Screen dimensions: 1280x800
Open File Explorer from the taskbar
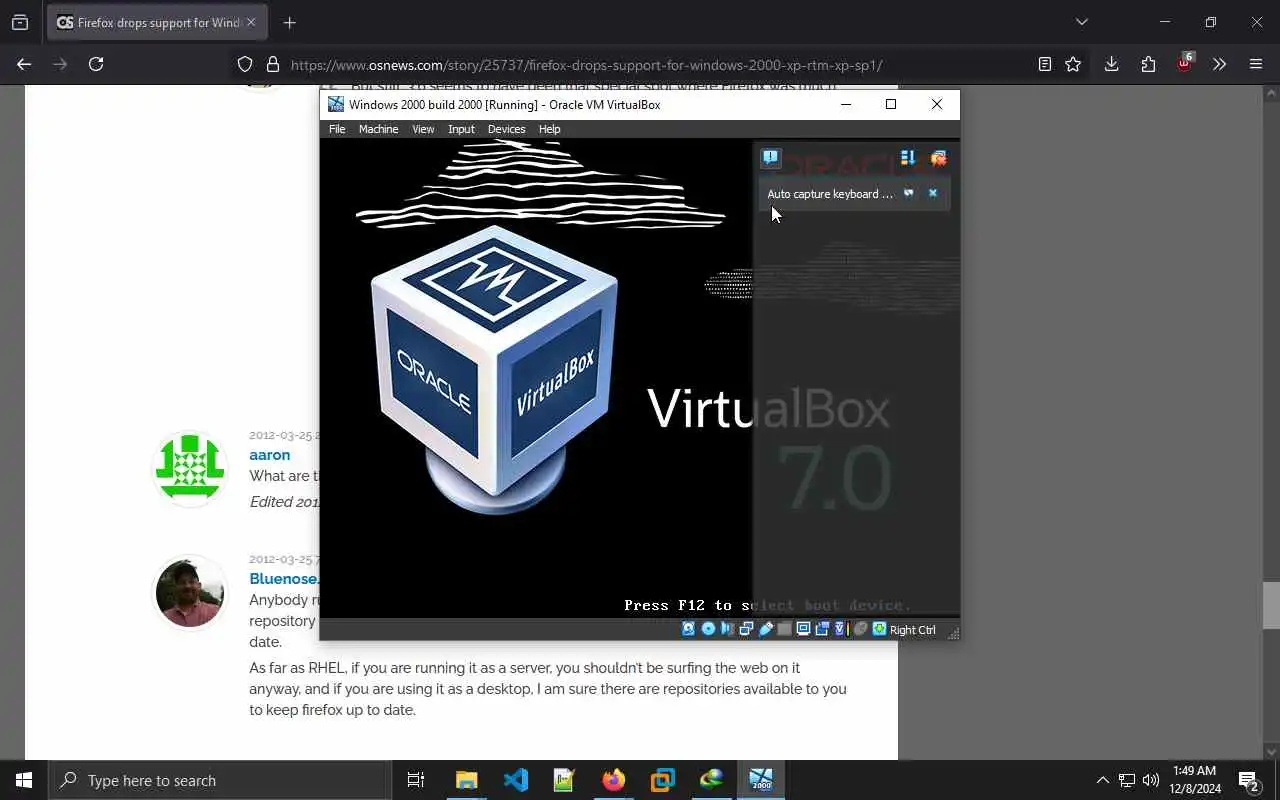[467, 780]
